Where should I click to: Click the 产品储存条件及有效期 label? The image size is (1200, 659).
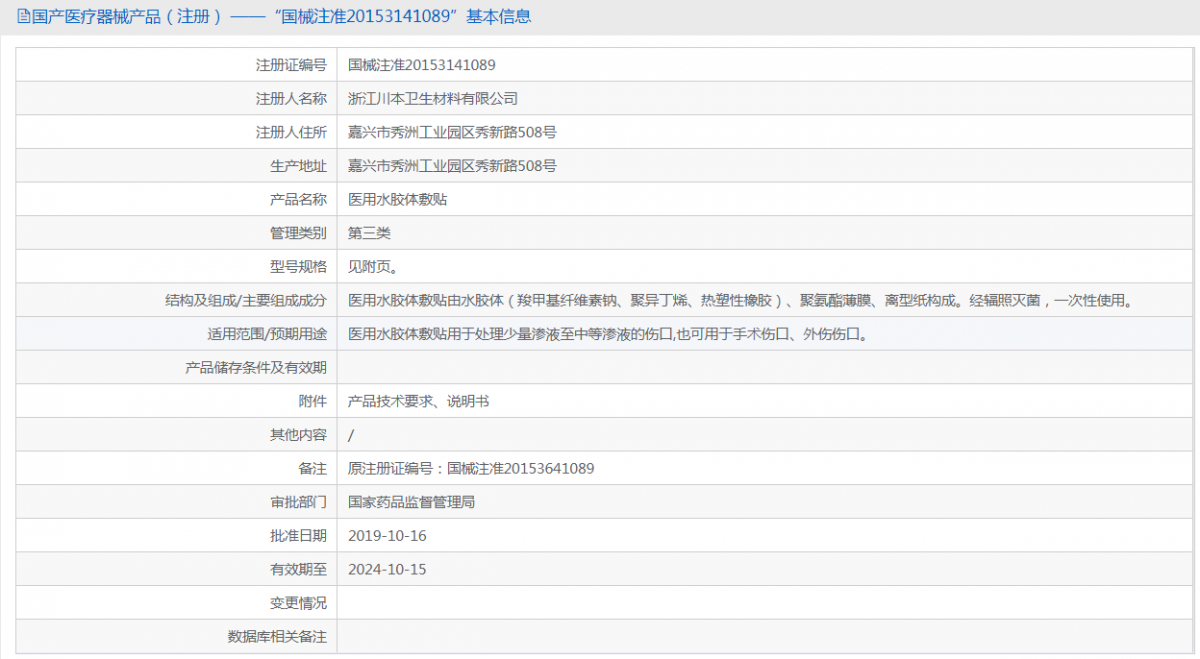pyautogui.click(x=256, y=367)
